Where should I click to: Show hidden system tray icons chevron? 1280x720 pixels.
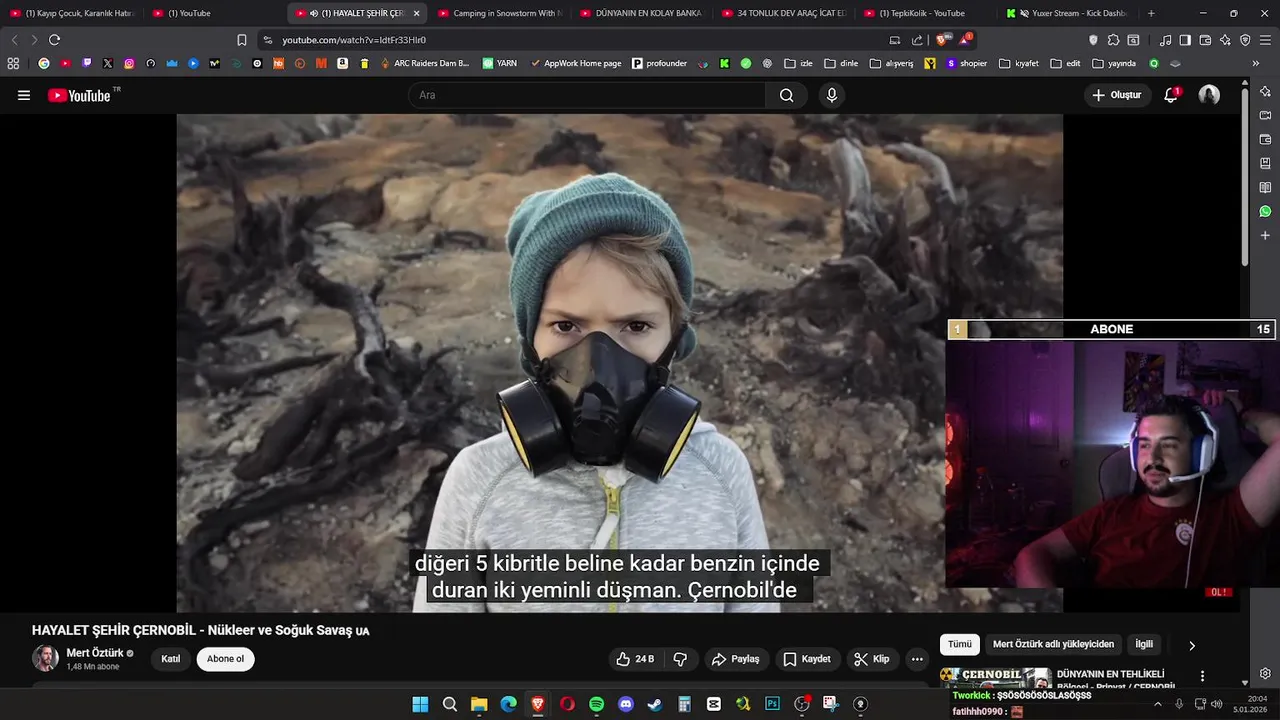[1158, 704]
